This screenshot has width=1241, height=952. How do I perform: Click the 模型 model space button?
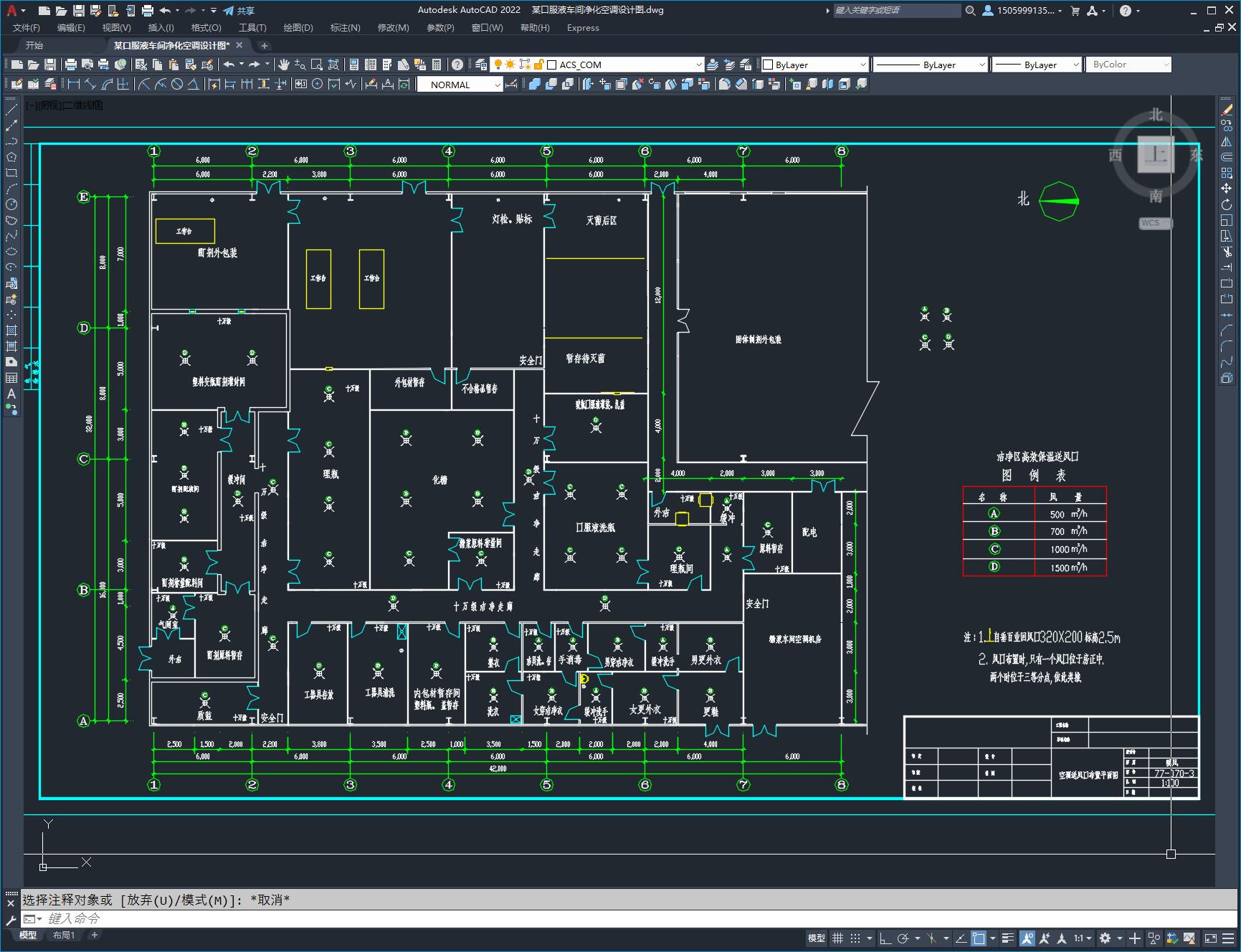tap(817, 938)
